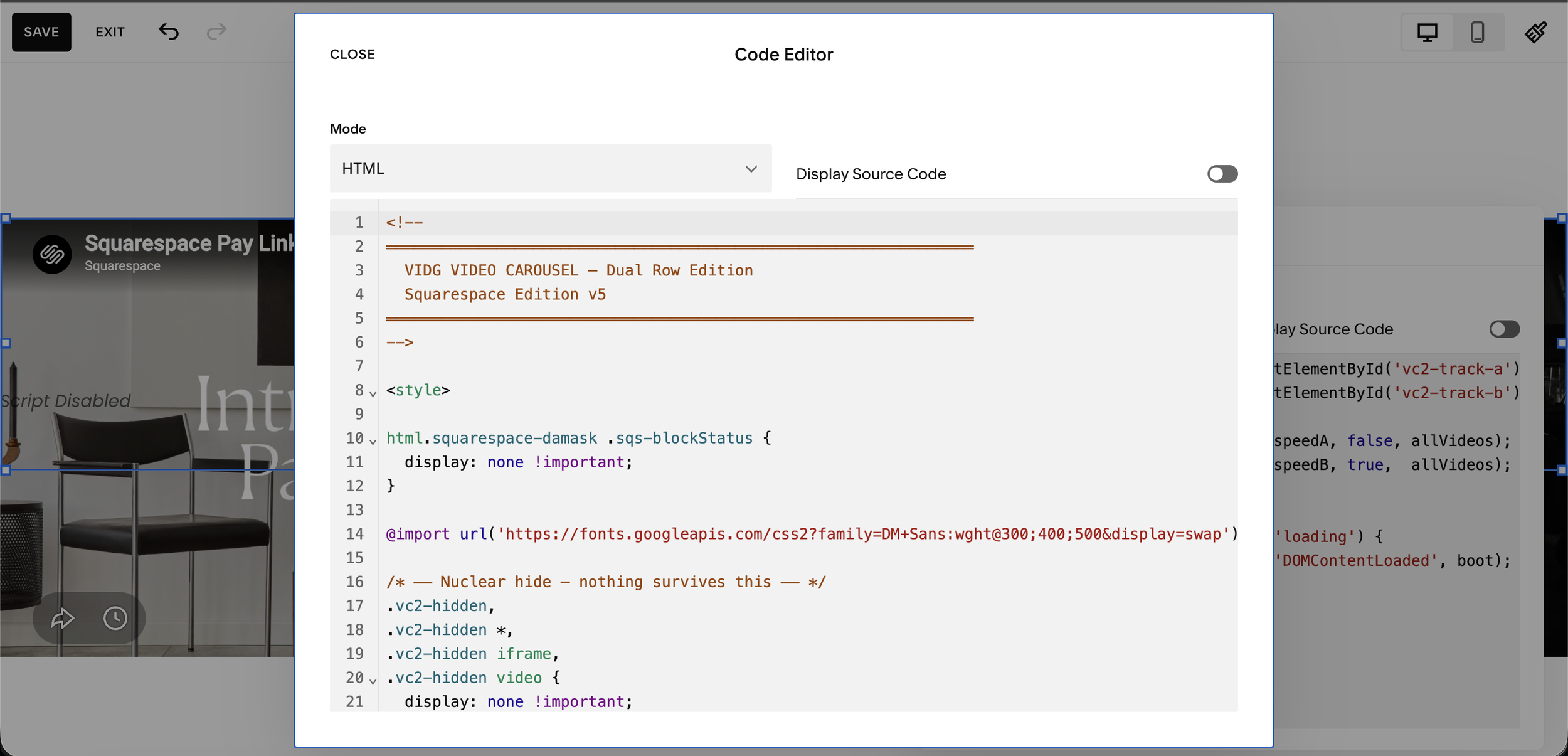Click the undo arrow icon

click(x=168, y=31)
